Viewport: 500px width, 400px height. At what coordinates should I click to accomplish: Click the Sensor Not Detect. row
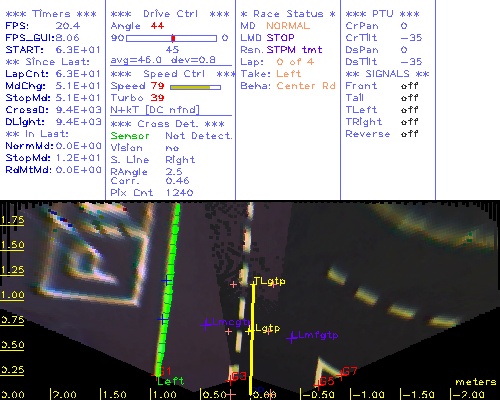[171, 136]
